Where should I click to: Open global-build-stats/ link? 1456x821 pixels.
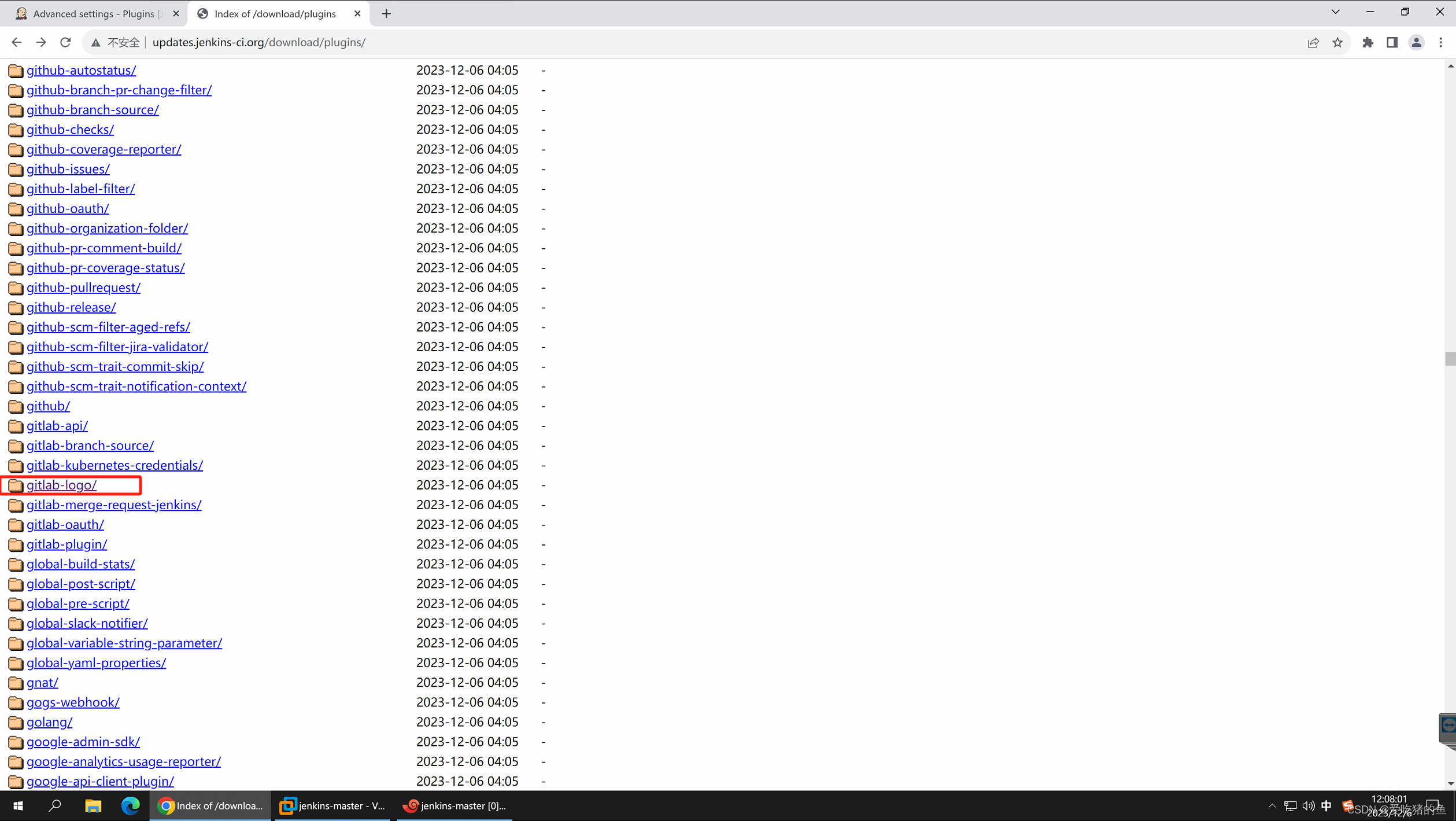(x=80, y=564)
